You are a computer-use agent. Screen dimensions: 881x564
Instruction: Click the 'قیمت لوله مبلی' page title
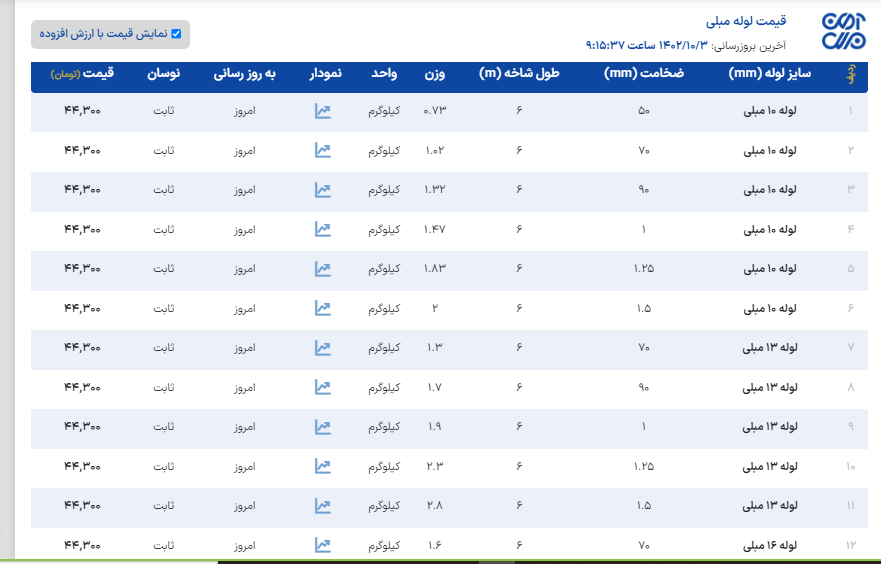(746, 21)
